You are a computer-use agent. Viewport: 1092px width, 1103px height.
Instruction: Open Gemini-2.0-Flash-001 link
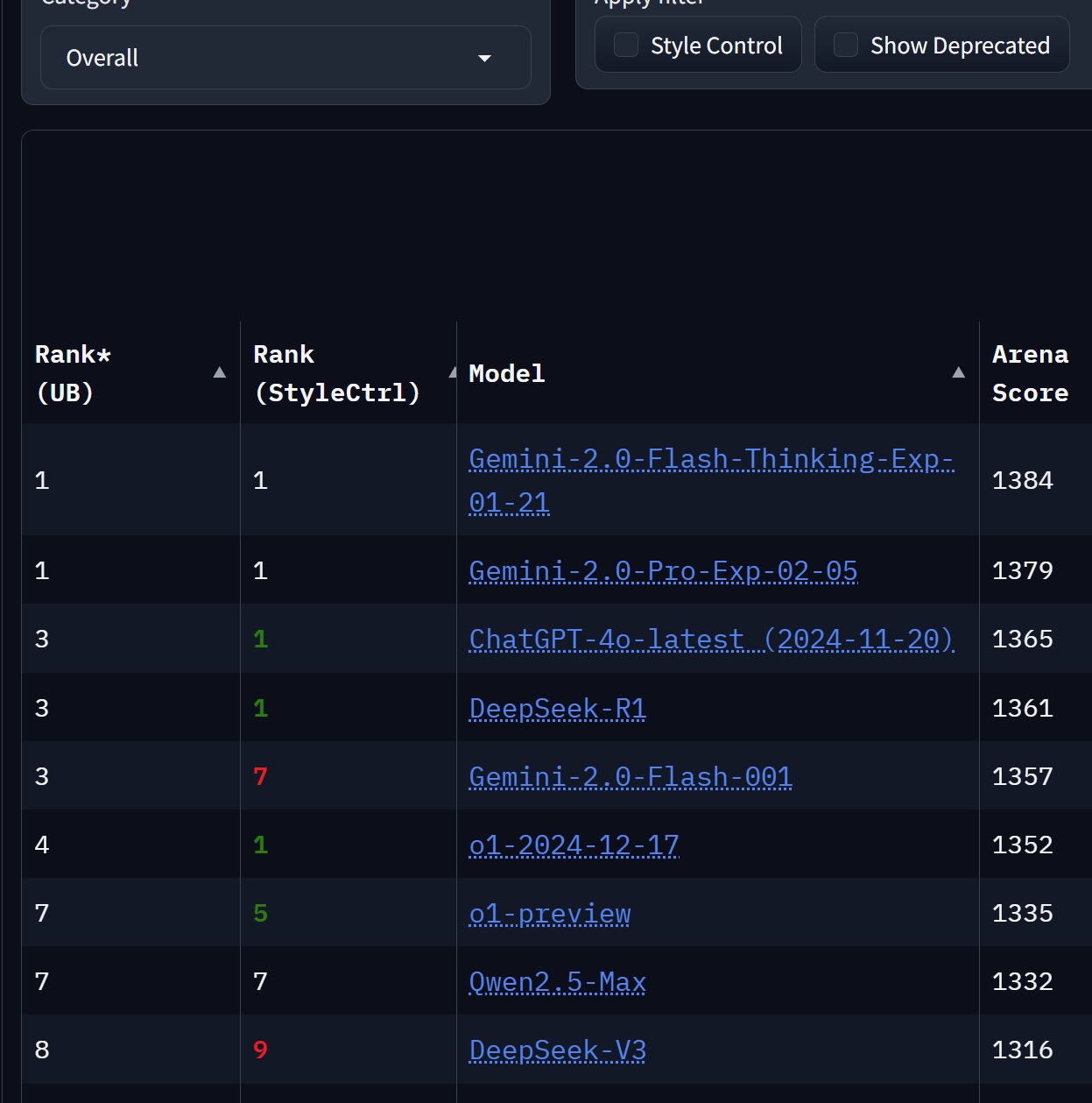(631, 776)
